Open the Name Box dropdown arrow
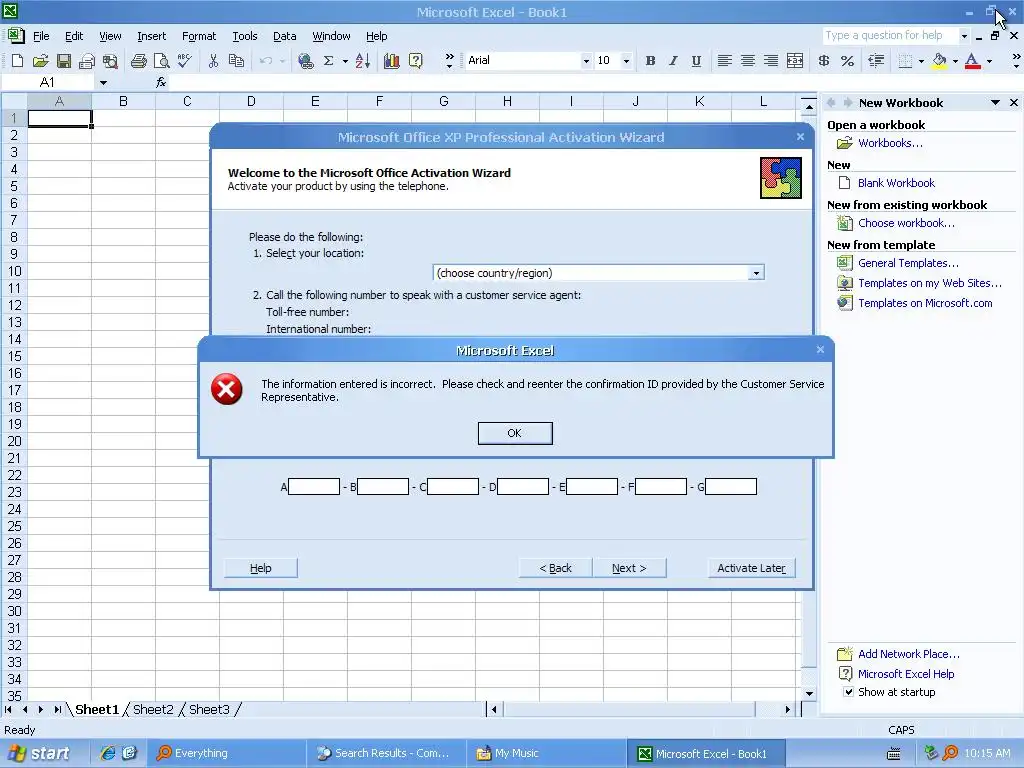The width and height of the screenshot is (1024, 768). [x=103, y=82]
